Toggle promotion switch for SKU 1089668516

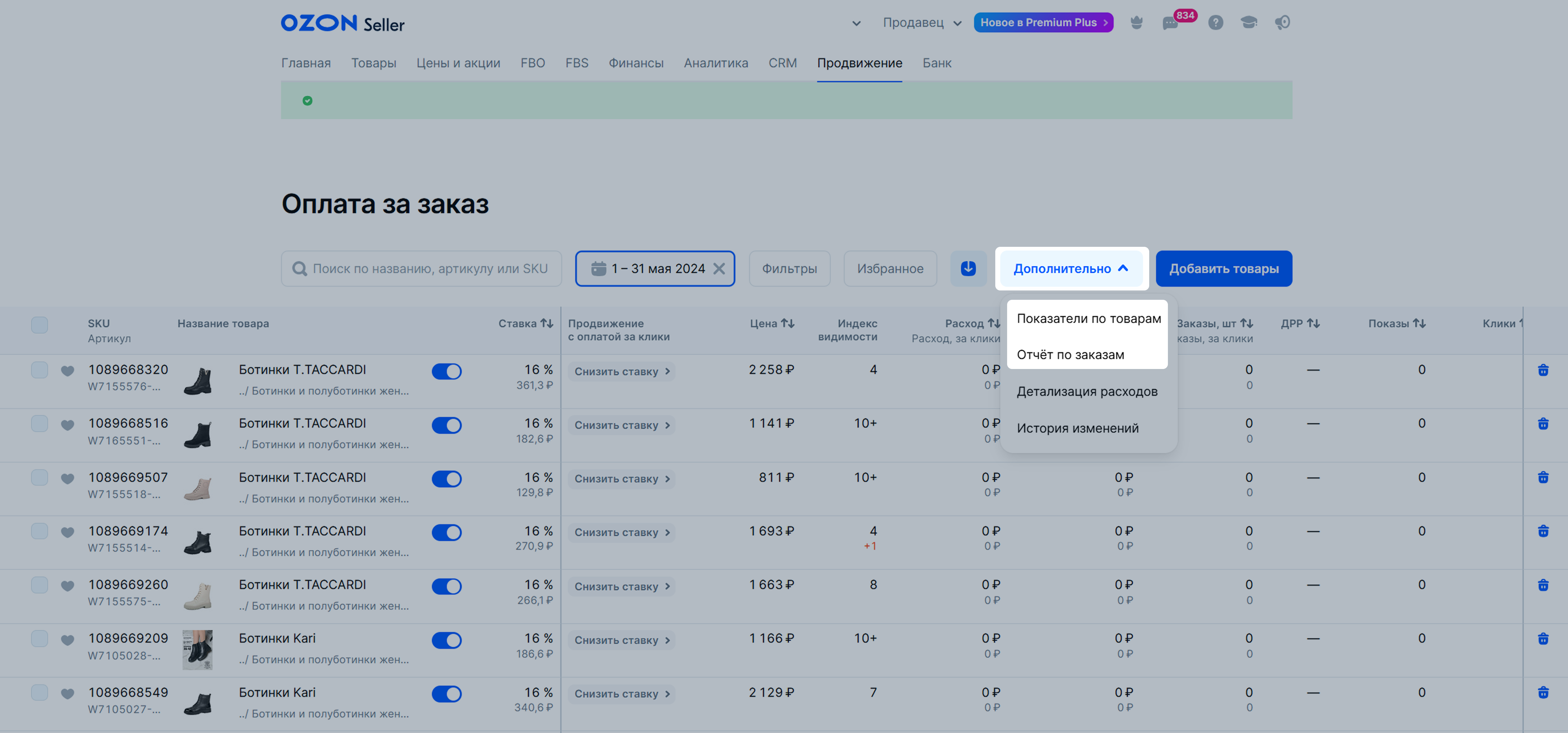(447, 425)
